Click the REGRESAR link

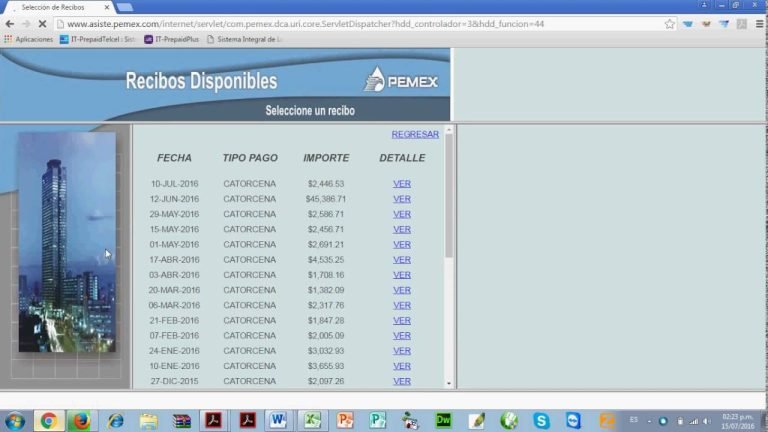415,134
